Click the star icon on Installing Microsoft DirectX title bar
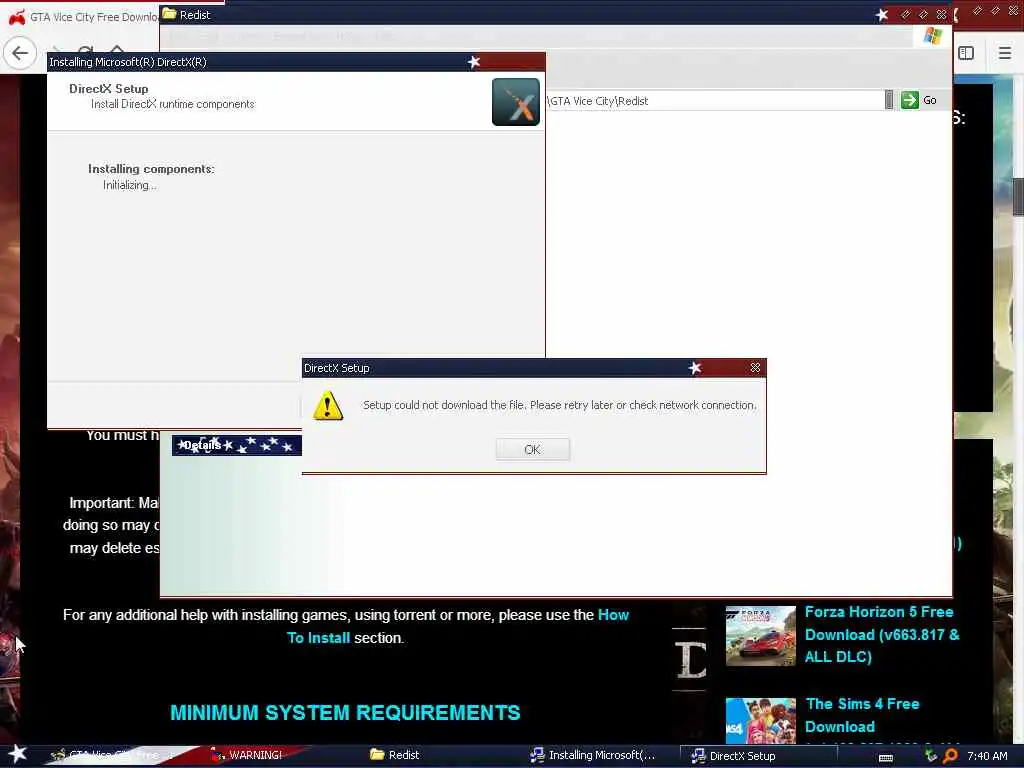Screen dimensions: 1024x768 coord(474,62)
